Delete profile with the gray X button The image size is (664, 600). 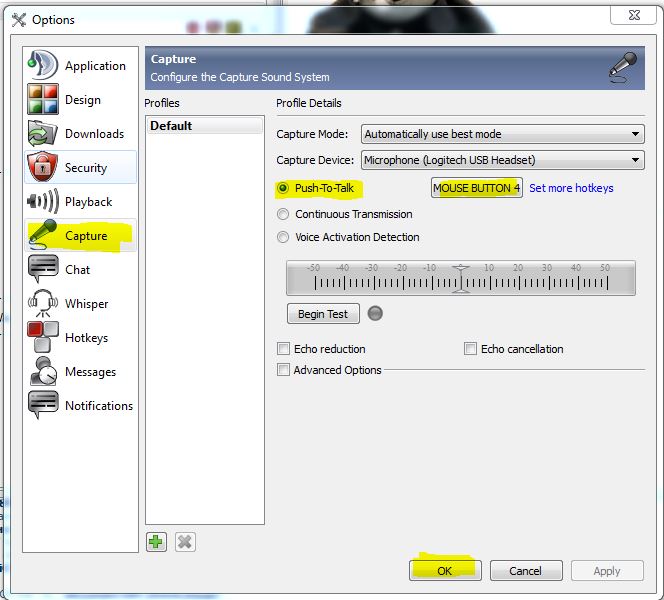185,542
